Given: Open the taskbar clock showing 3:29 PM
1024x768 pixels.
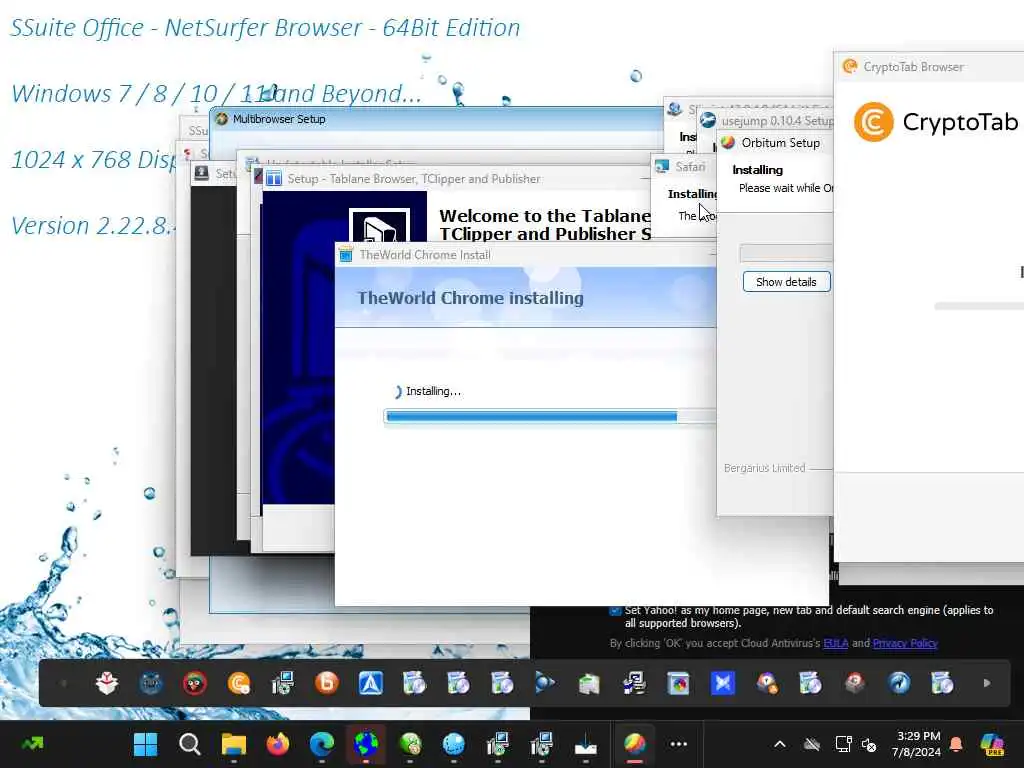Looking at the screenshot, I should click(917, 744).
